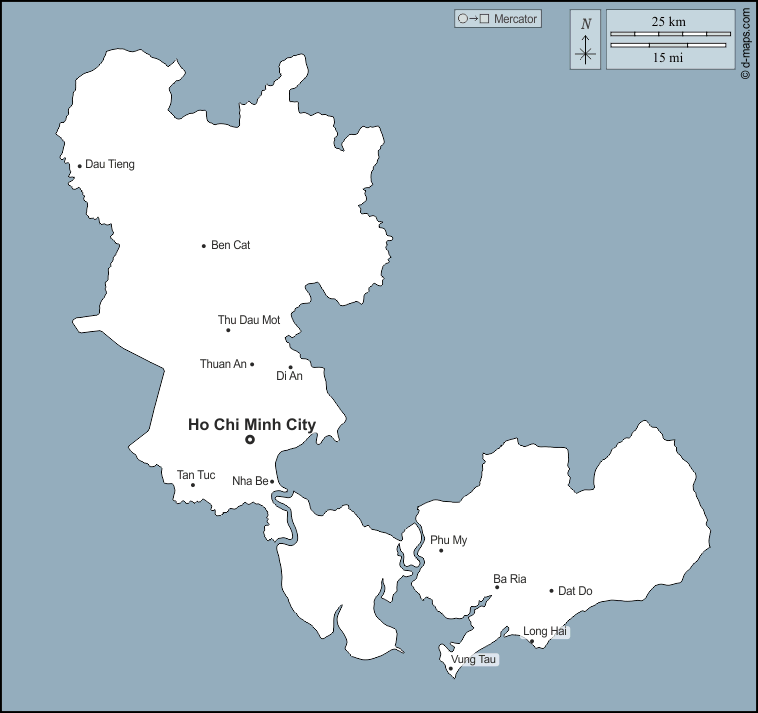
Task: Pick the Thu Dau Mot label
Action: click(x=249, y=320)
